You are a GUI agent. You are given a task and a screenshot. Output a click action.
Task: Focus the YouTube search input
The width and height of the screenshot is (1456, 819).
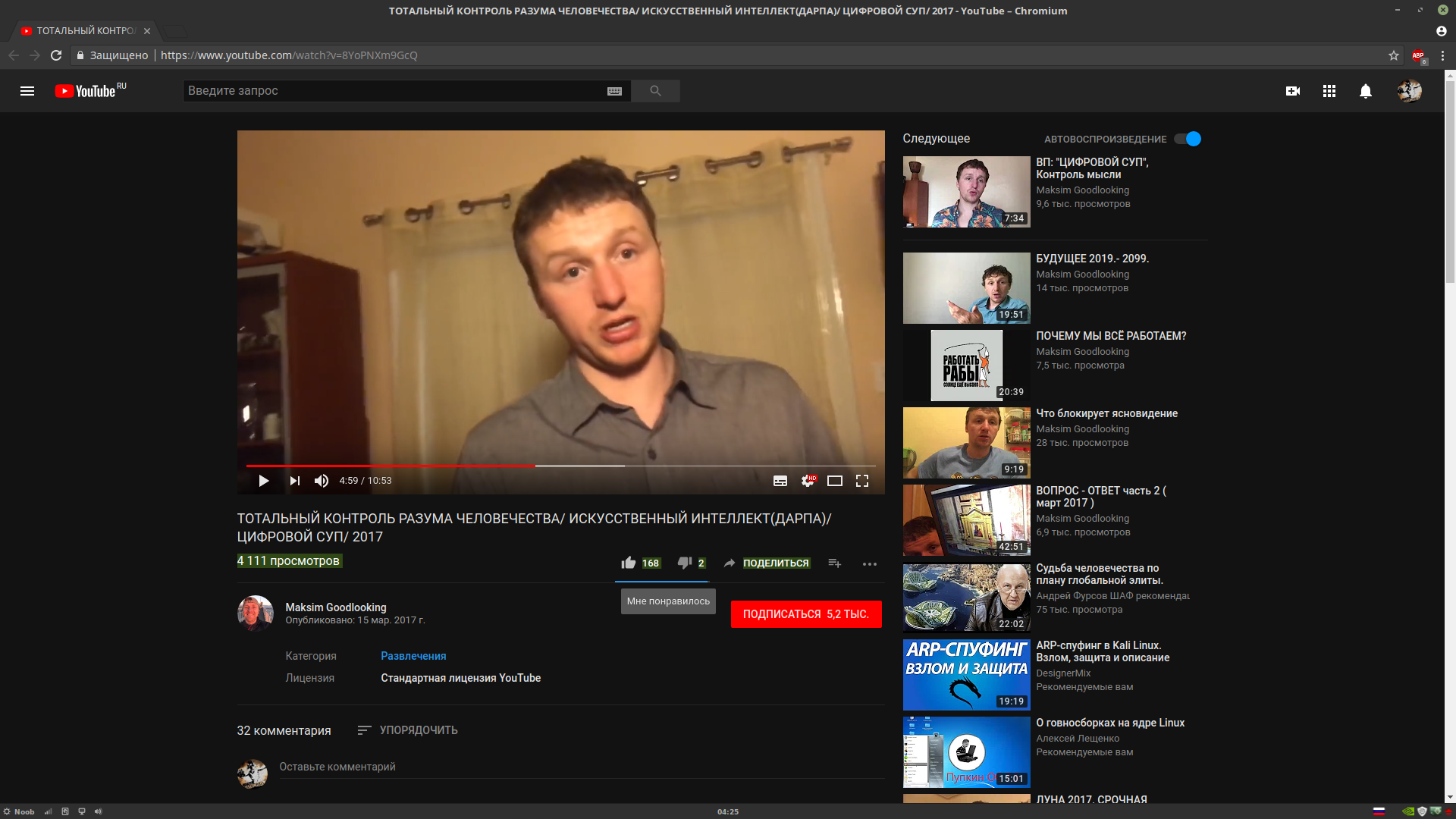394,91
